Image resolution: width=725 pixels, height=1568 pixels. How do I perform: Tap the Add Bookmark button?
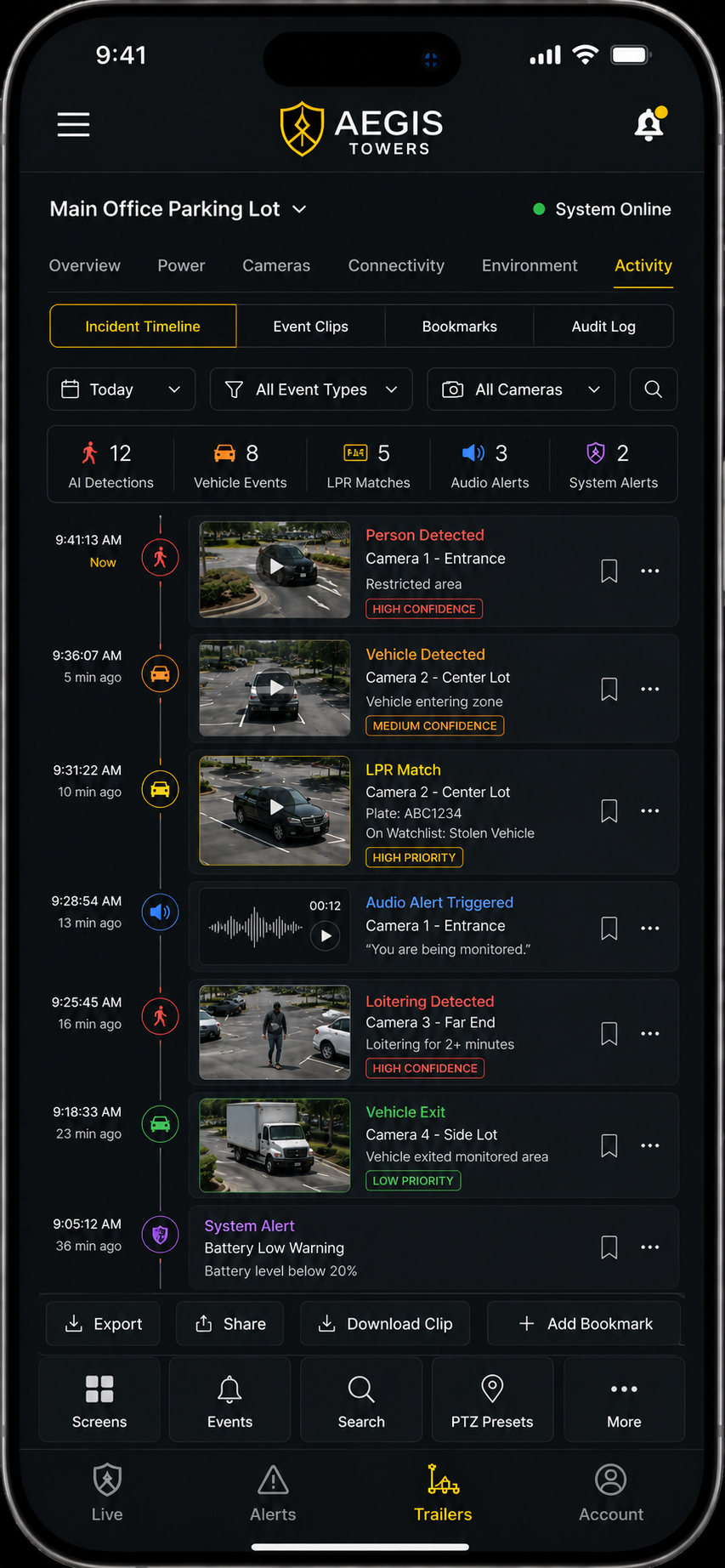pos(584,1323)
